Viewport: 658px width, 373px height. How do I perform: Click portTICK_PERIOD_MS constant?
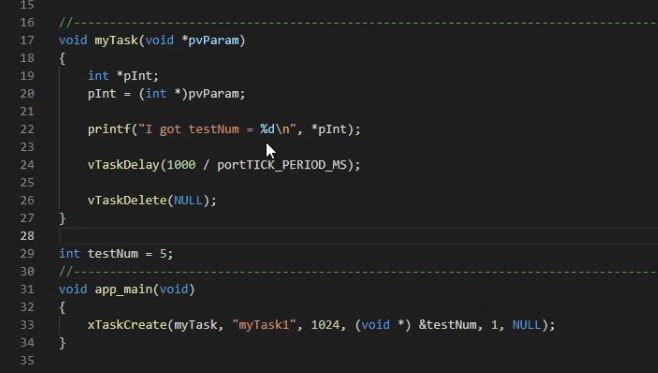coord(282,165)
